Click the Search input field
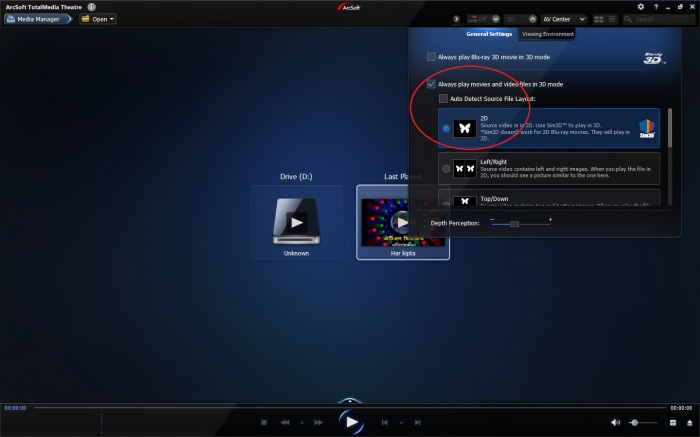700x437 pixels. coord(659,19)
